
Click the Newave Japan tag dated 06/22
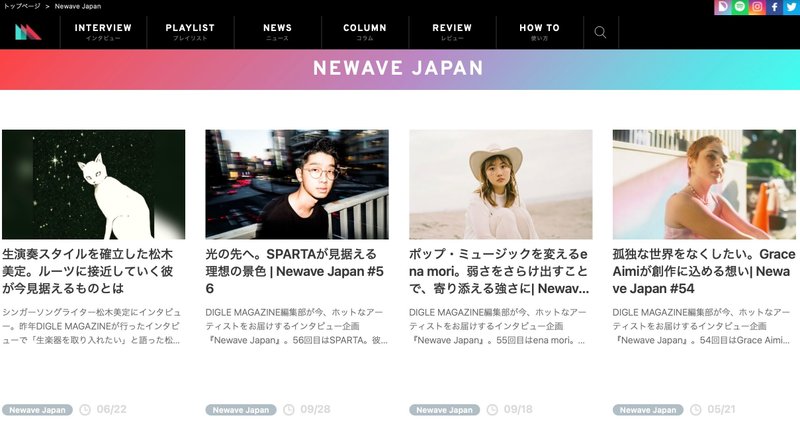[37, 410]
